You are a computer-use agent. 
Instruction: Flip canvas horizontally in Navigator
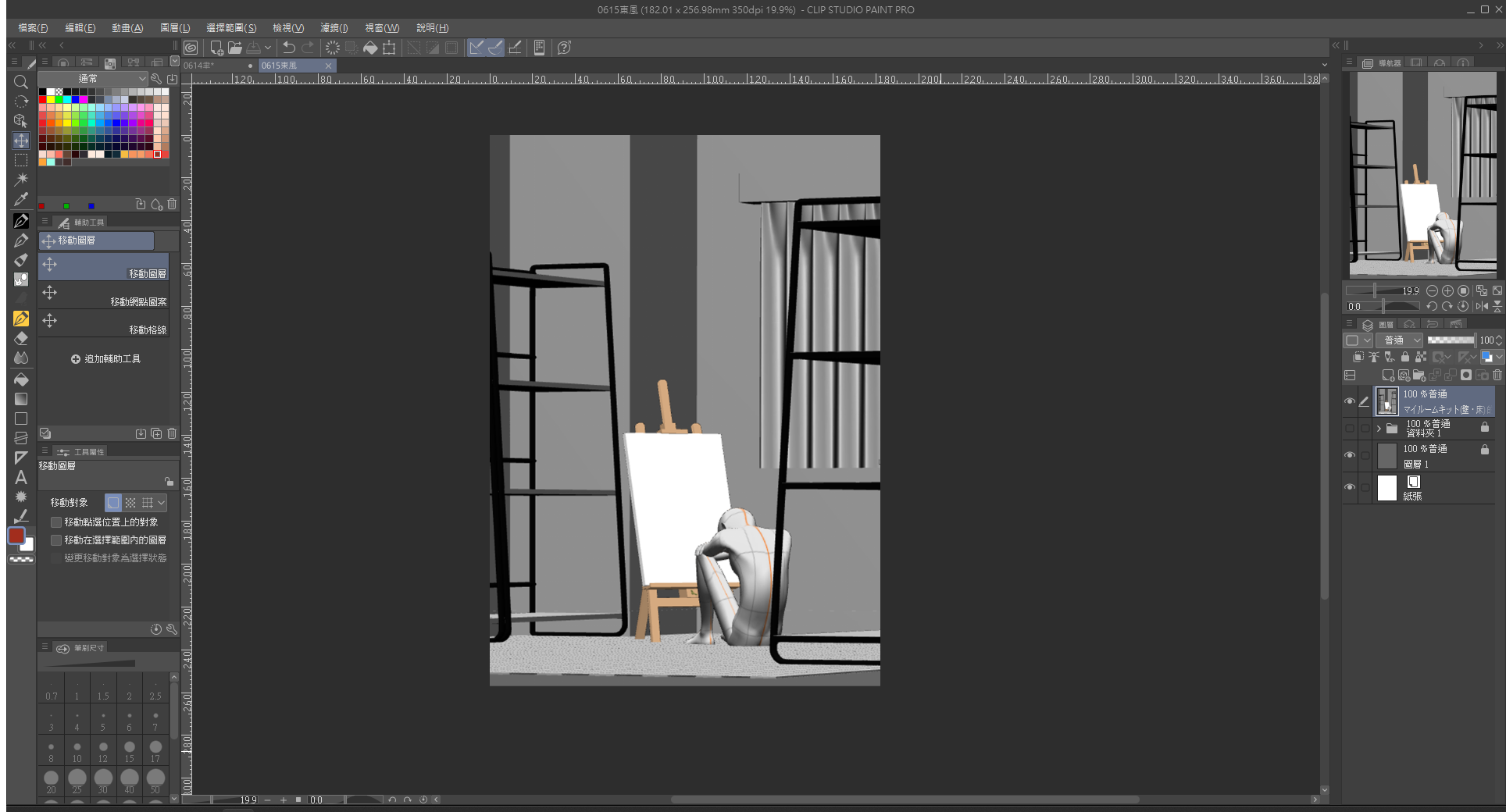[1482, 307]
